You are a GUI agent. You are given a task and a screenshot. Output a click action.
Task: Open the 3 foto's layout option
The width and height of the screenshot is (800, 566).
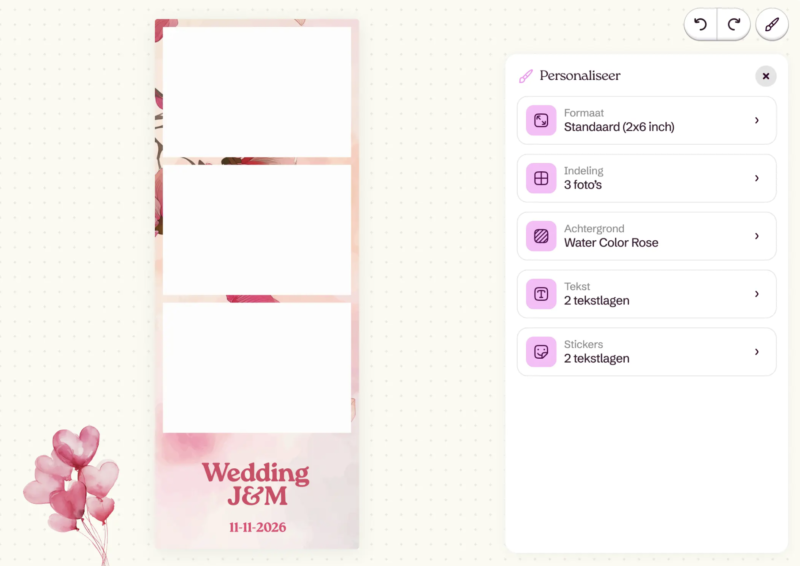(646, 178)
